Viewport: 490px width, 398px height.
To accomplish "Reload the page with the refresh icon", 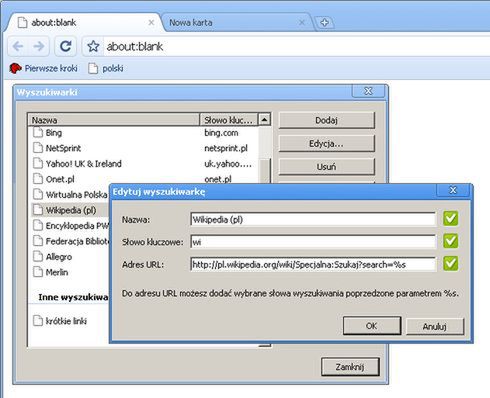I will point(66,46).
